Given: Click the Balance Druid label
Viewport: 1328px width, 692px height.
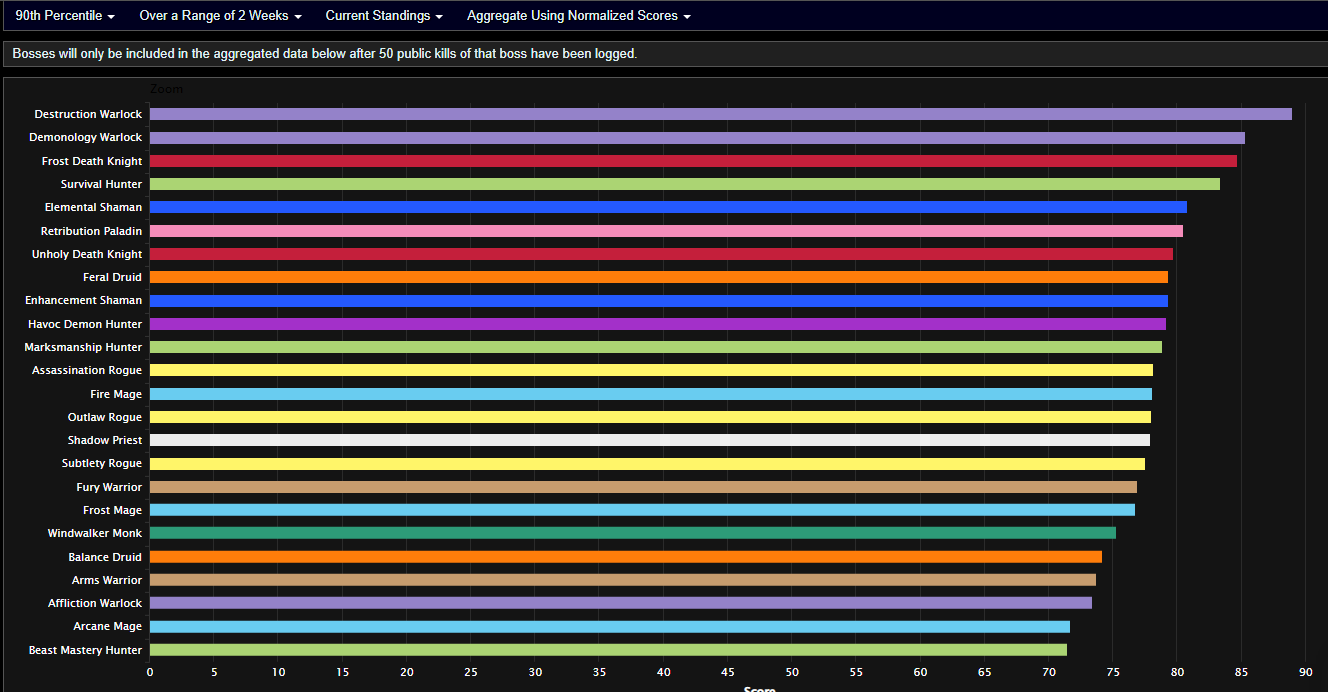Looking at the screenshot, I should tap(105, 557).
